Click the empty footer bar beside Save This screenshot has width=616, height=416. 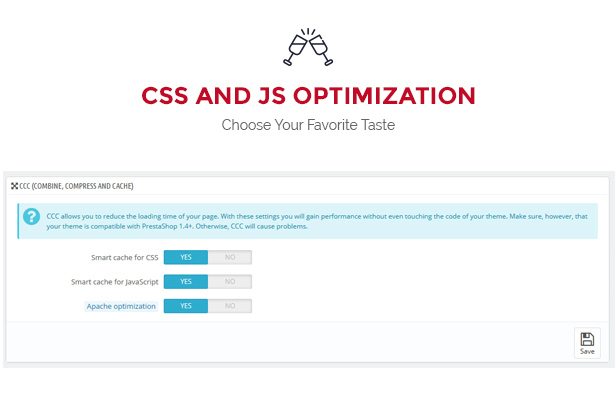(x=290, y=342)
